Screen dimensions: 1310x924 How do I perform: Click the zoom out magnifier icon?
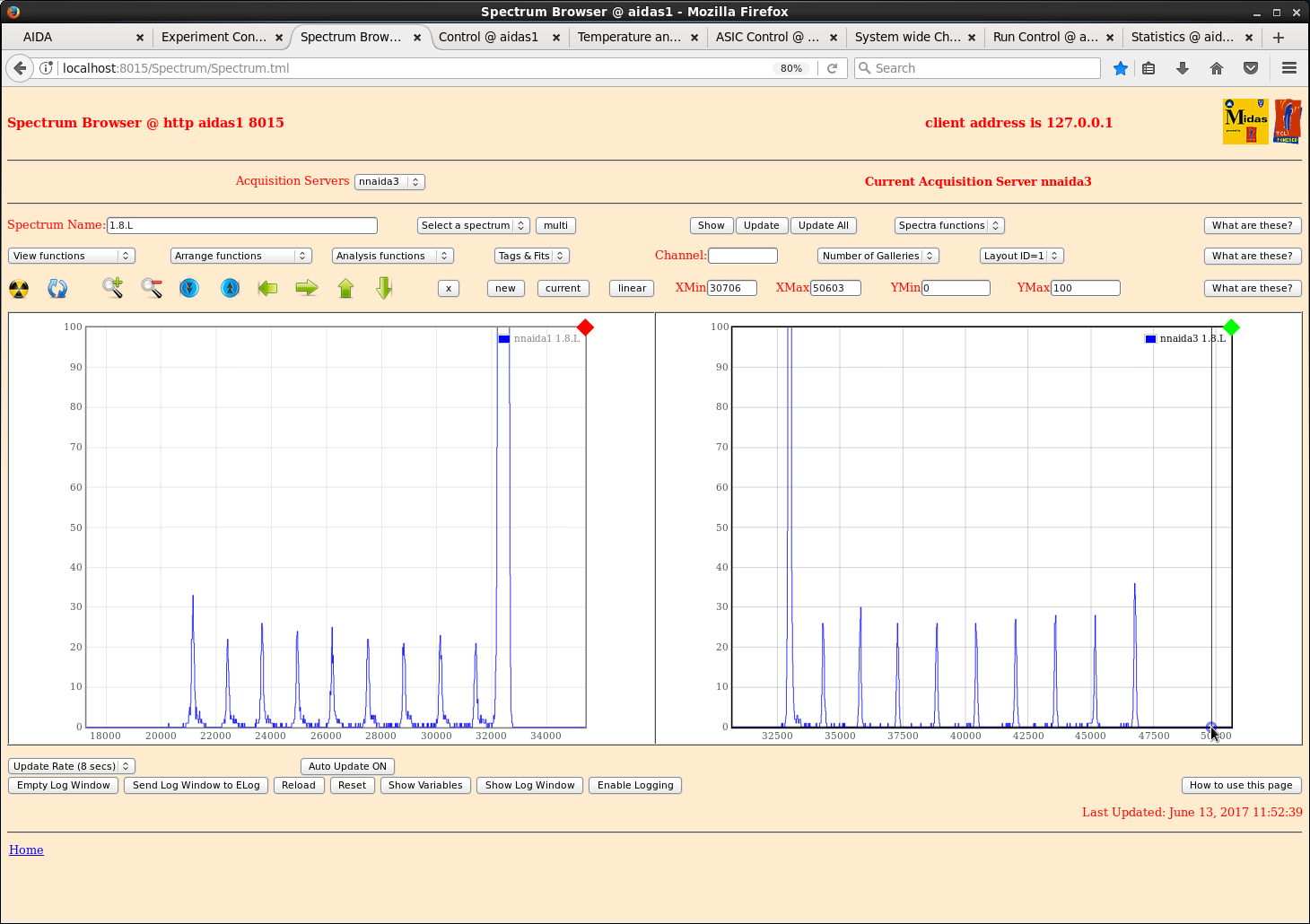tap(152, 288)
